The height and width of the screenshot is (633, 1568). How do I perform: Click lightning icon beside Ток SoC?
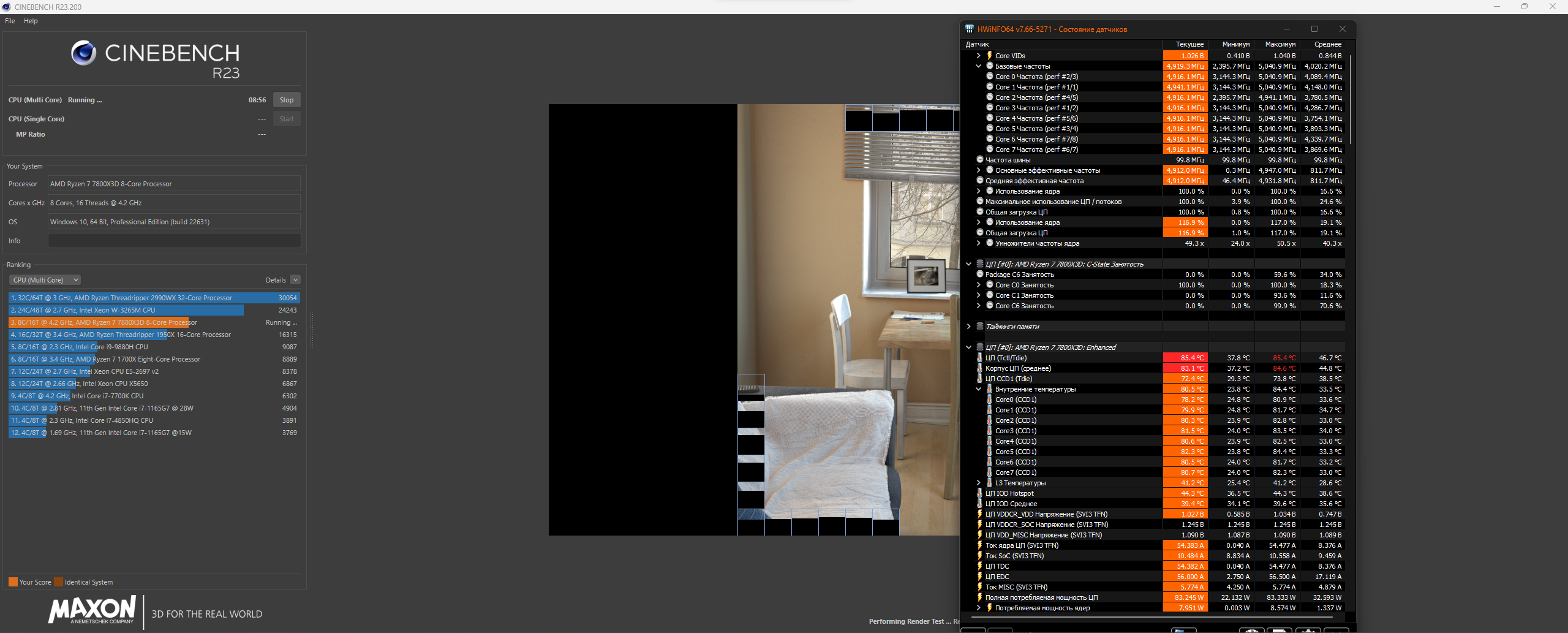980,556
